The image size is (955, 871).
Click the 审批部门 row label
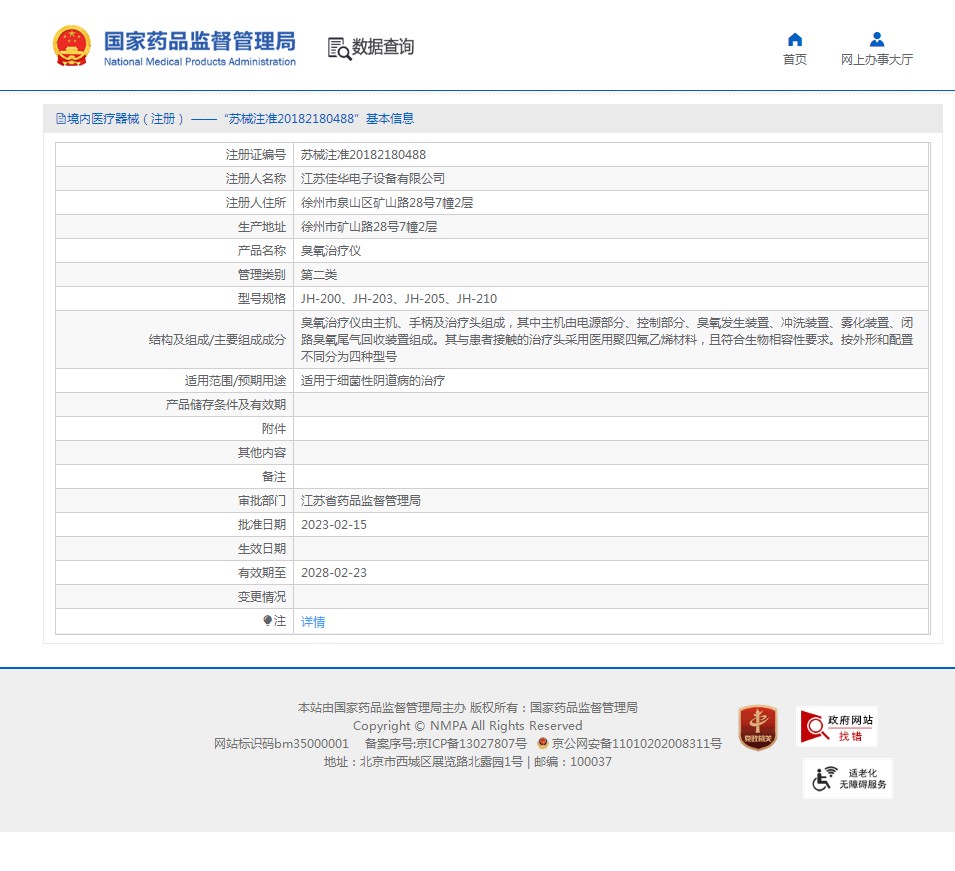tap(262, 501)
